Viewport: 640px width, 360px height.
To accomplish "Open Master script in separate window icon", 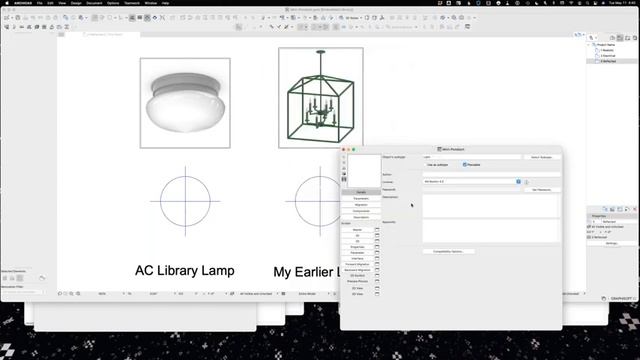I will click(377, 230).
